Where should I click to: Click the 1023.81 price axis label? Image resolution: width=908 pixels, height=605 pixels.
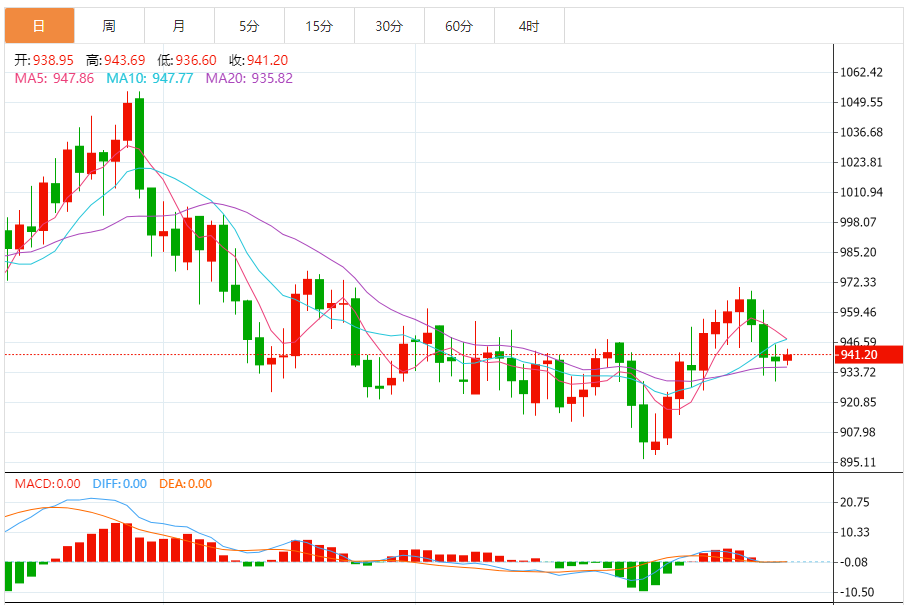click(862, 163)
